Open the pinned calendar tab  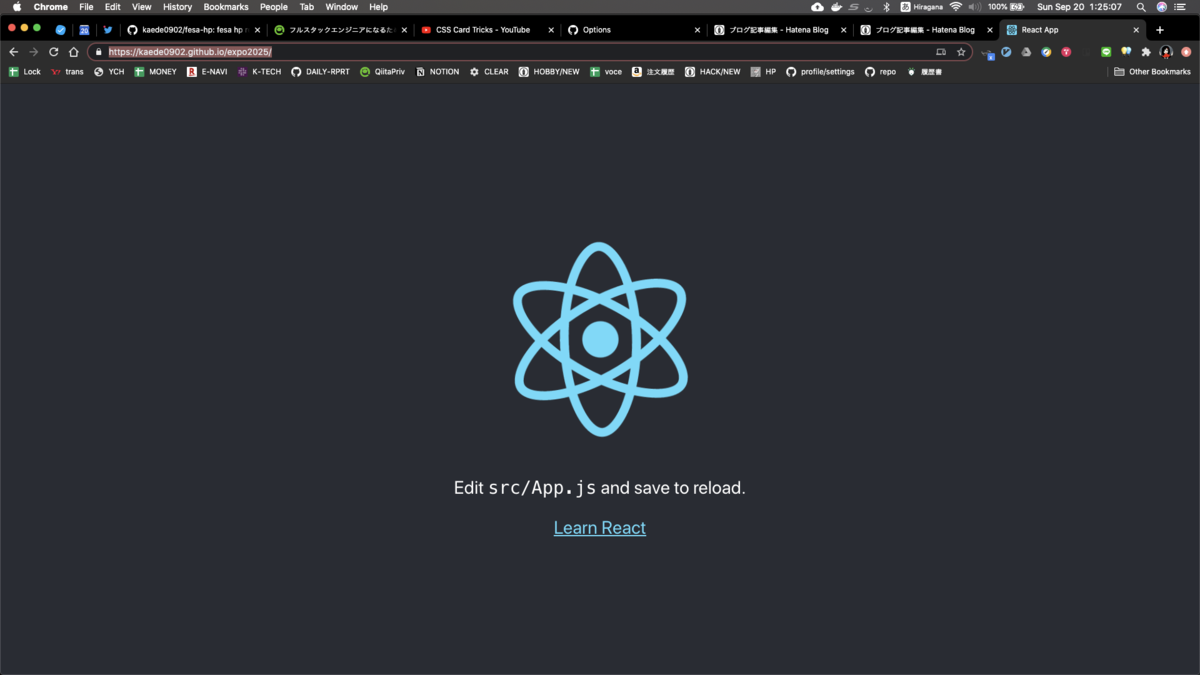(x=84, y=30)
